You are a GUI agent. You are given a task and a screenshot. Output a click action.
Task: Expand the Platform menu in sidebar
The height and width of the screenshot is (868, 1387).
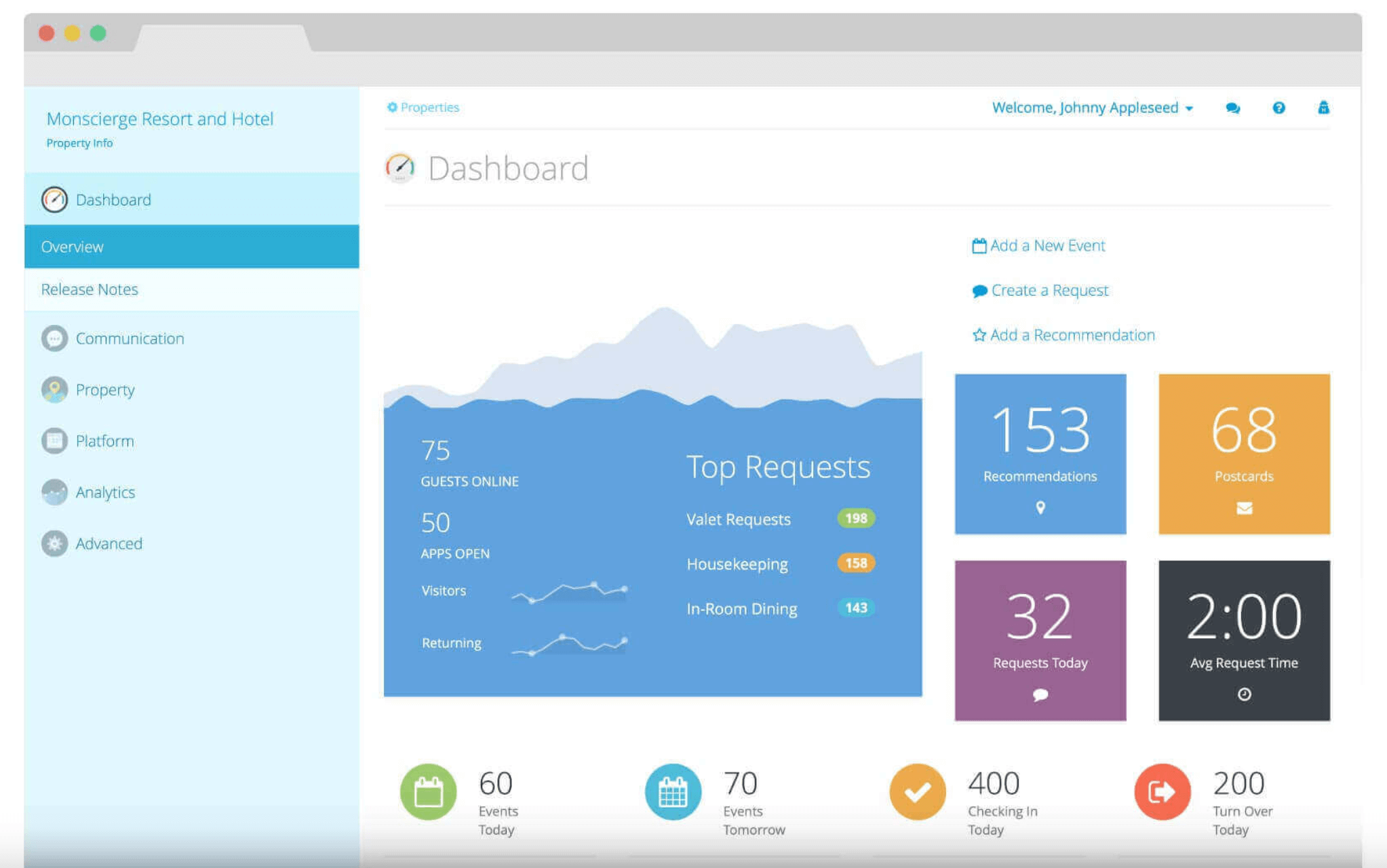click(x=104, y=441)
